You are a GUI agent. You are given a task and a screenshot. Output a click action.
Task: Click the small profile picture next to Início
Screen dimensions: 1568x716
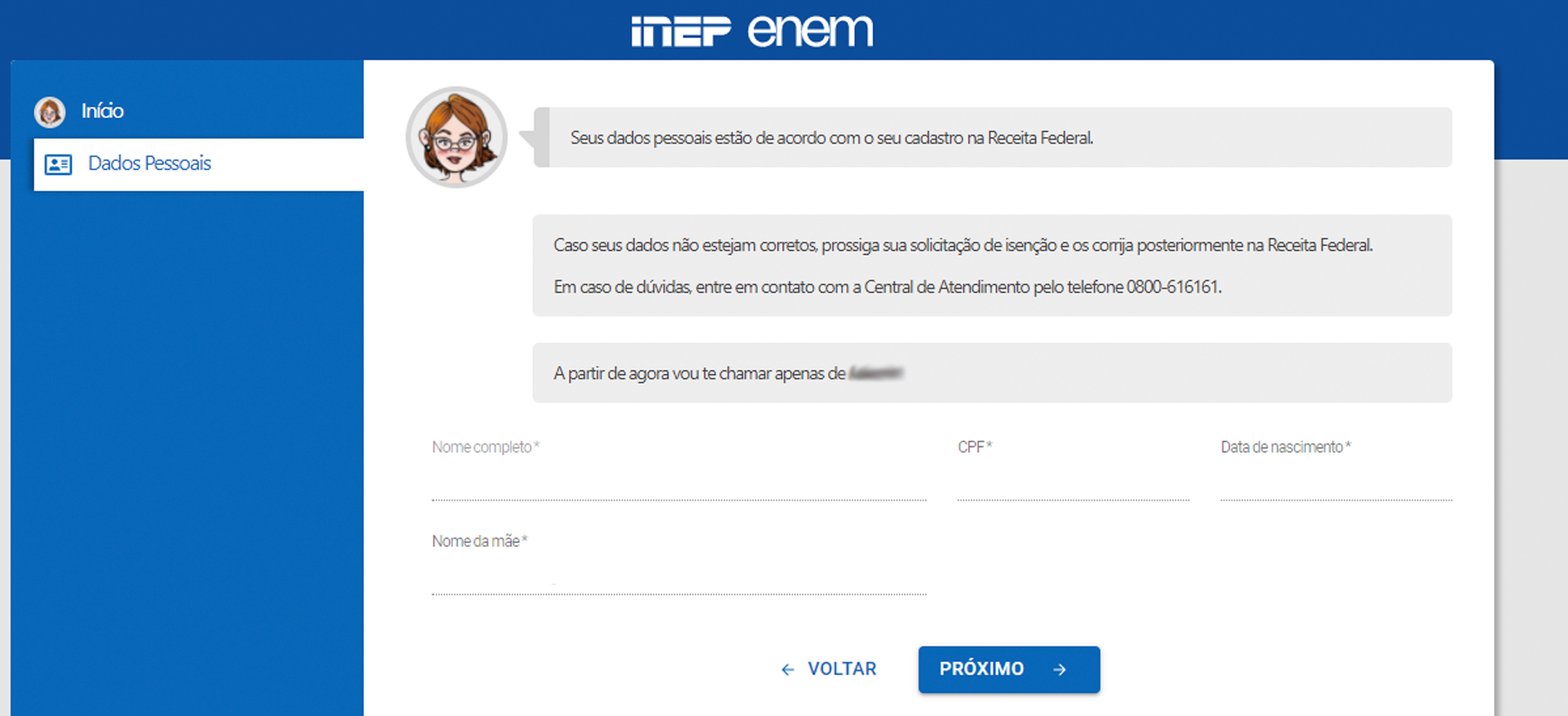coord(50,111)
